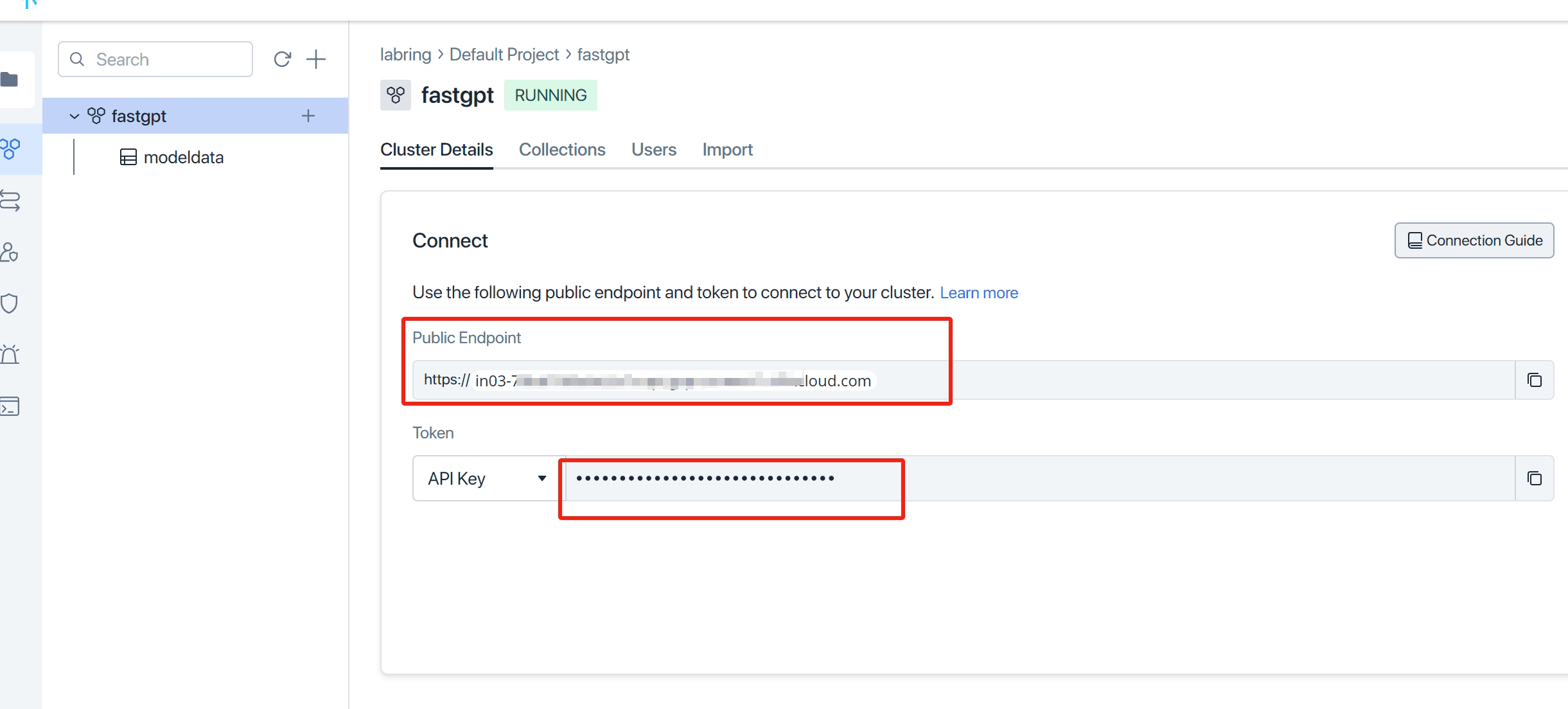1568x709 pixels.
Task: Click the add (+) icon next to fastgpt
Action: 309,115
